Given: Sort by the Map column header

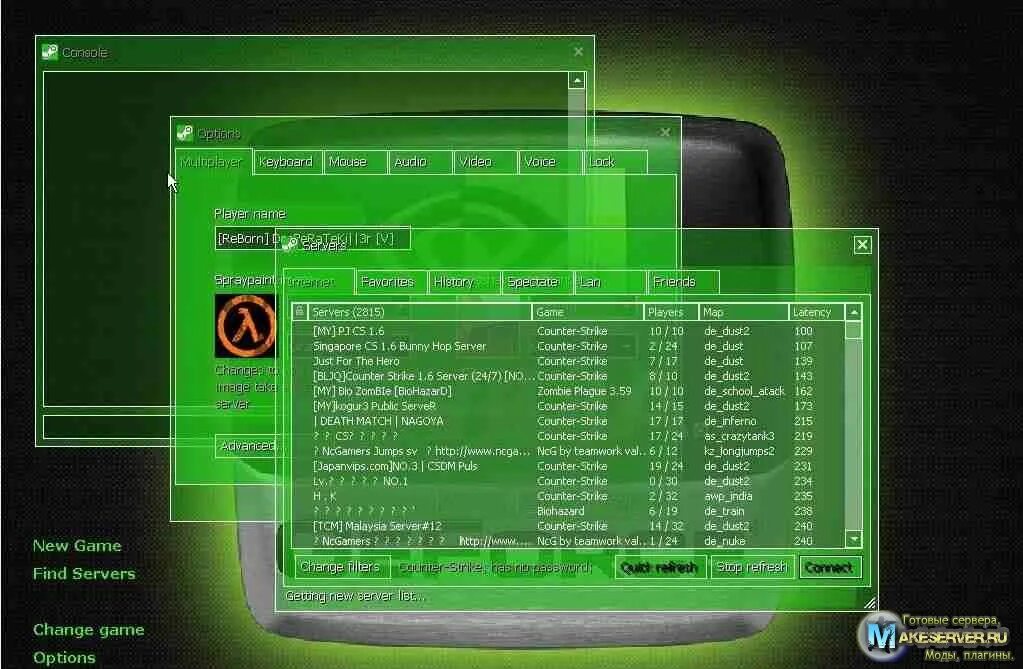Looking at the screenshot, I should [x=744, y=312].
